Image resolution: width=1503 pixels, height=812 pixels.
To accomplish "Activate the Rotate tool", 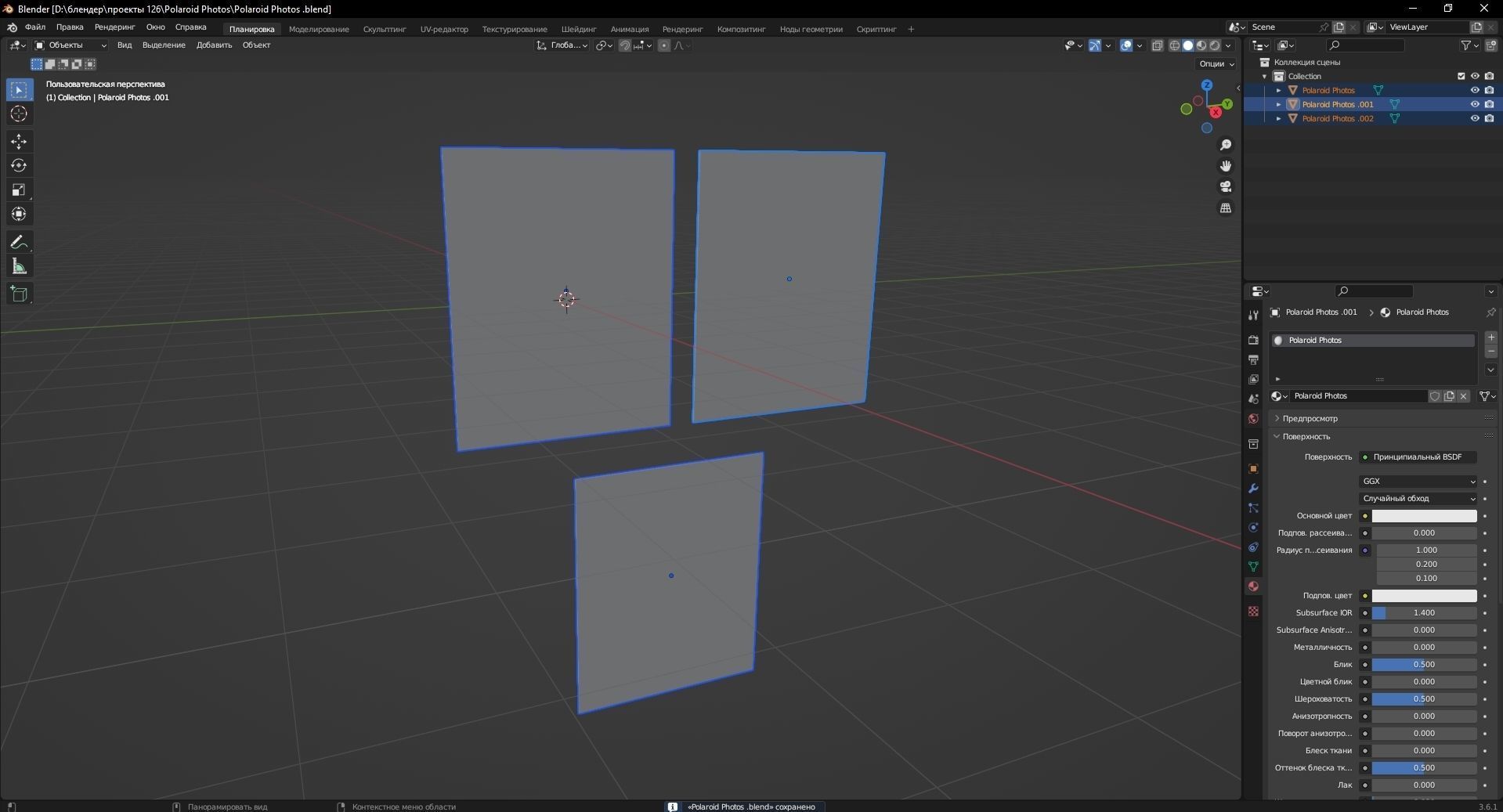I will (19, 166).
